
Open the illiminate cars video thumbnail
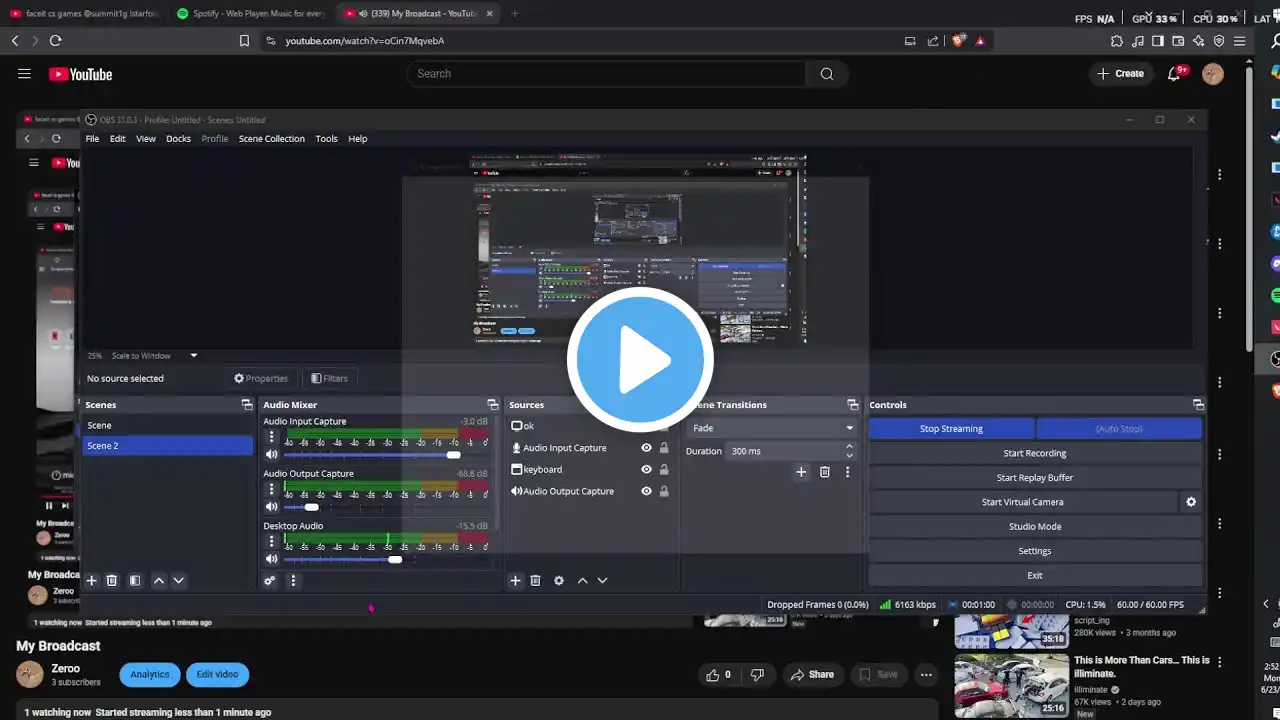click(1011, 685)
